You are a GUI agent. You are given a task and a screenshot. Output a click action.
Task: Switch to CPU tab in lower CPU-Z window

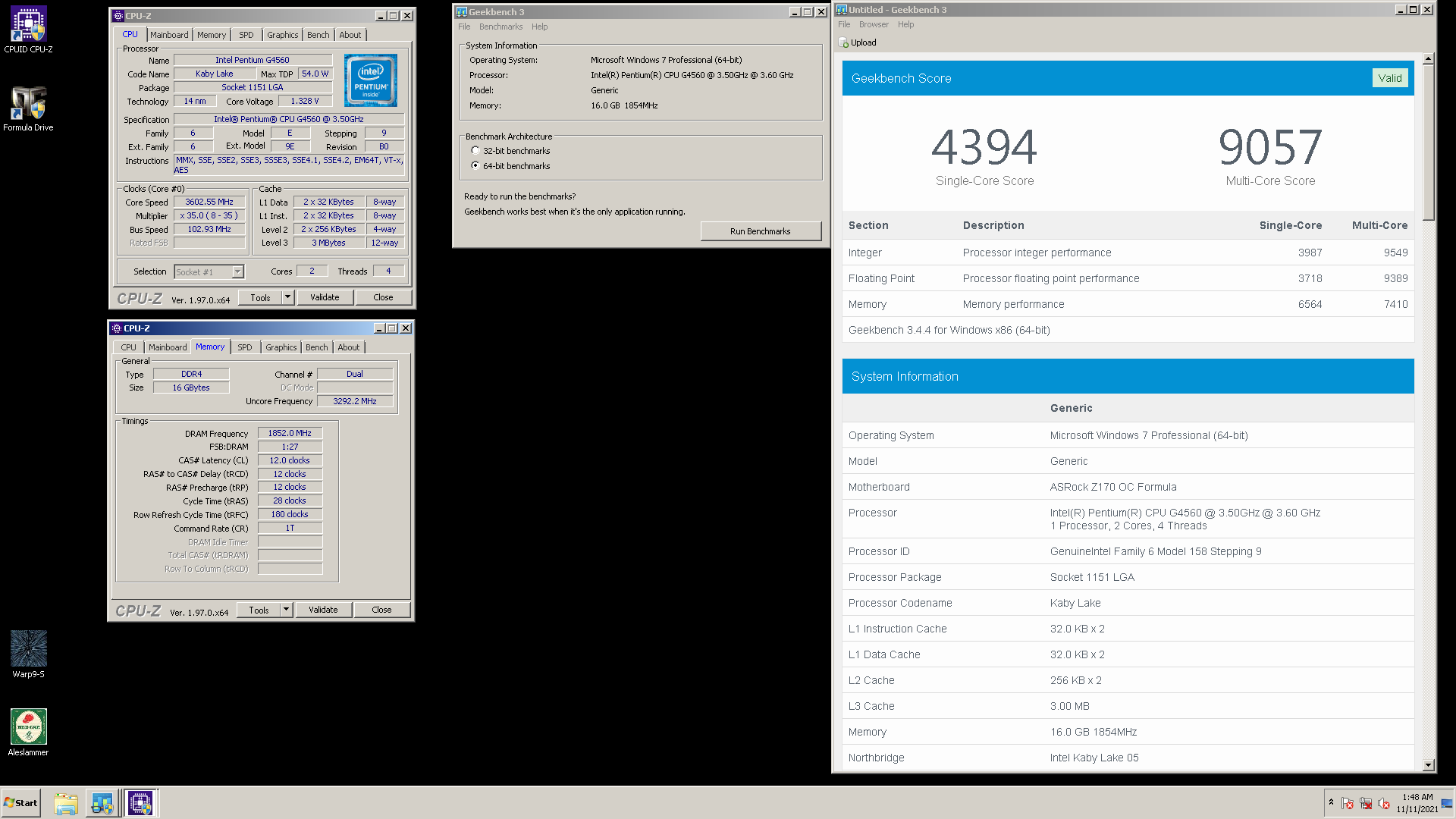pyautogui.click(x=128, y=347)
